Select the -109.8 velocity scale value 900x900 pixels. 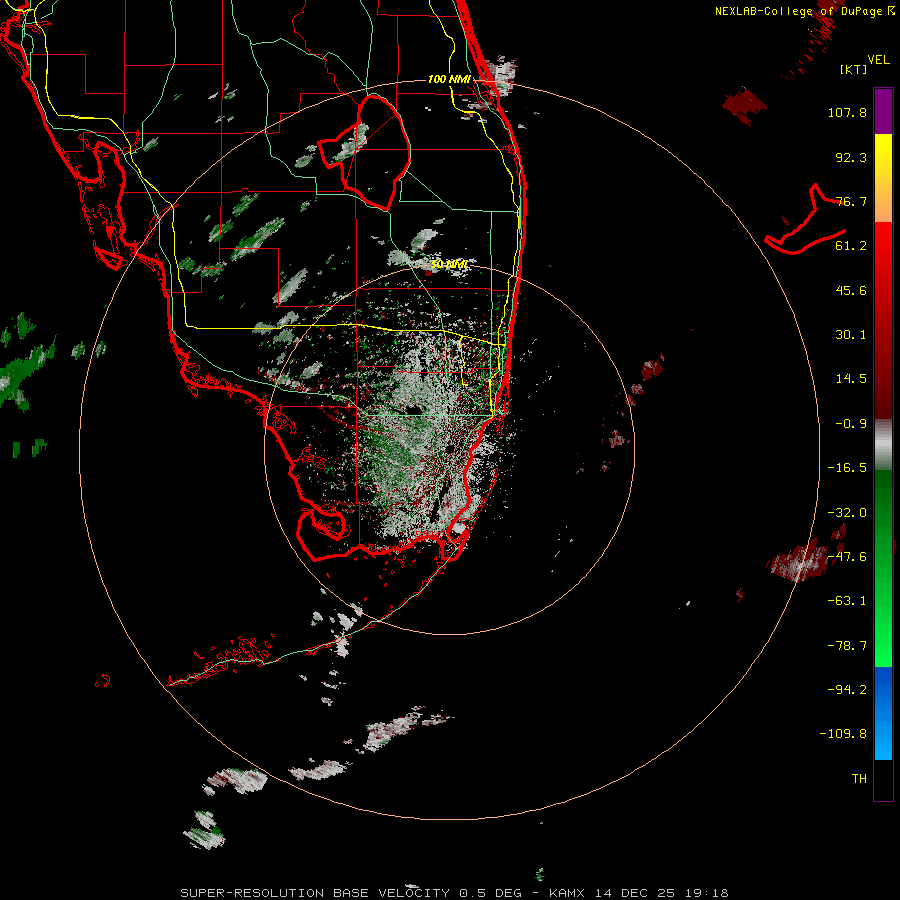[843, 734]
